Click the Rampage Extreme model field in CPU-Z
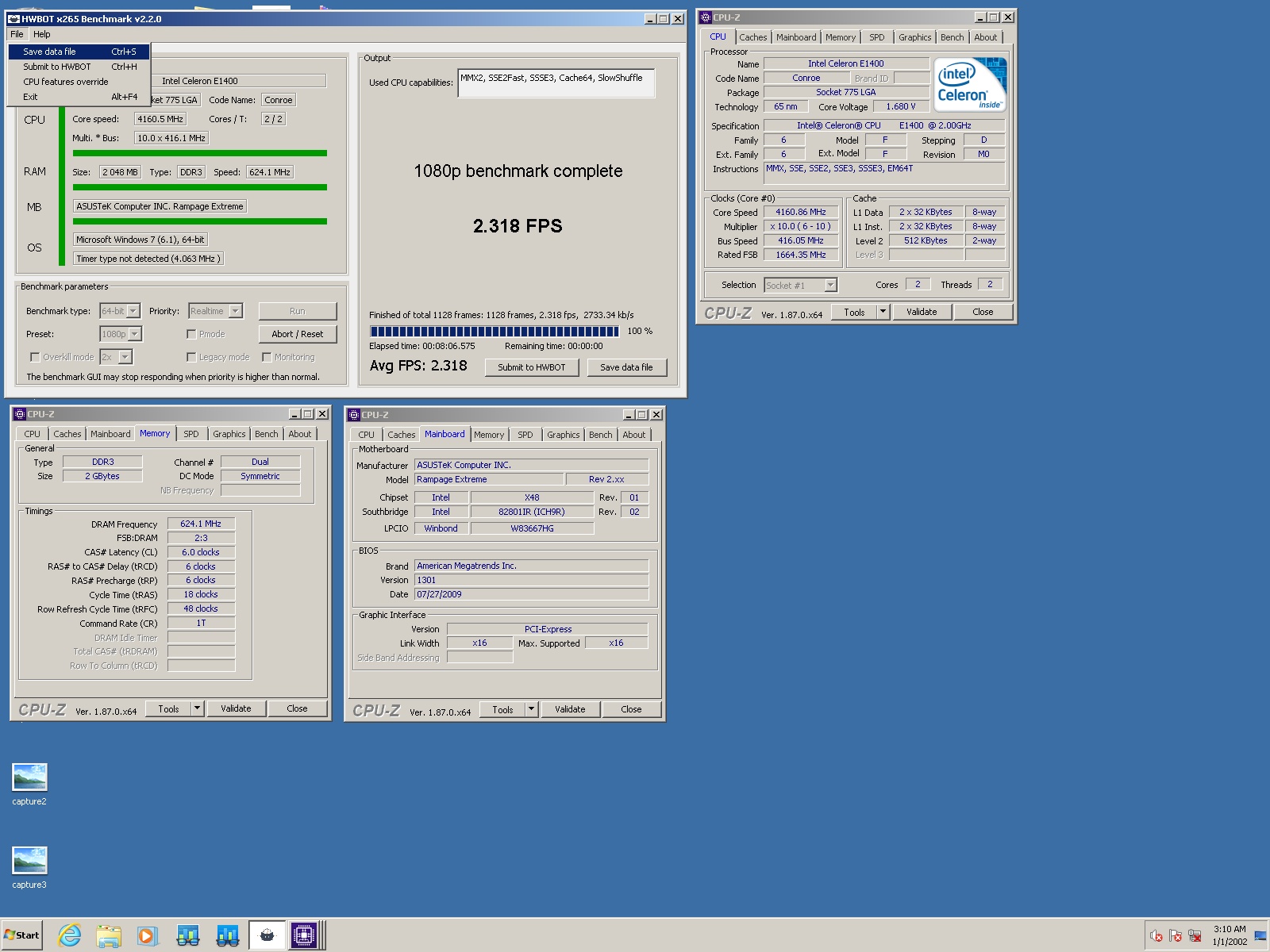 click(x=489, y=479)
